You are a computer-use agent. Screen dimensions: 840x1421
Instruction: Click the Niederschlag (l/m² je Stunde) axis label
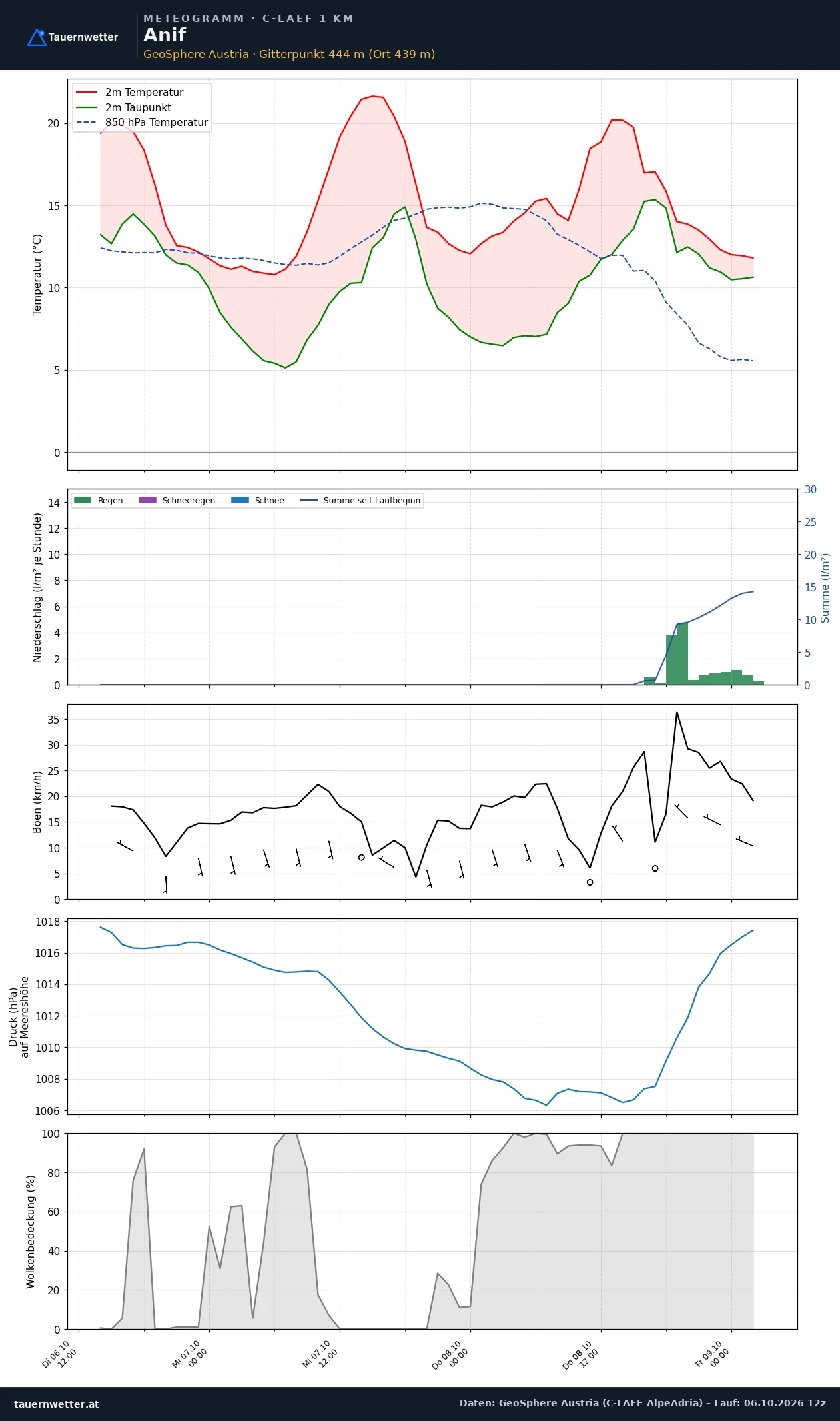point(37,587)
